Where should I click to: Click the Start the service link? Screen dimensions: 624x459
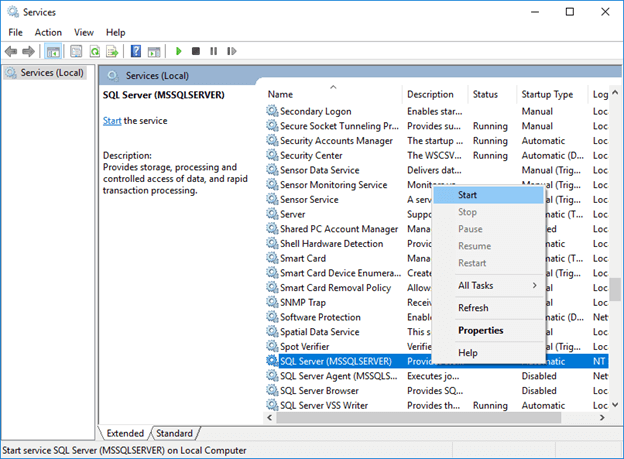coord(112,121)
